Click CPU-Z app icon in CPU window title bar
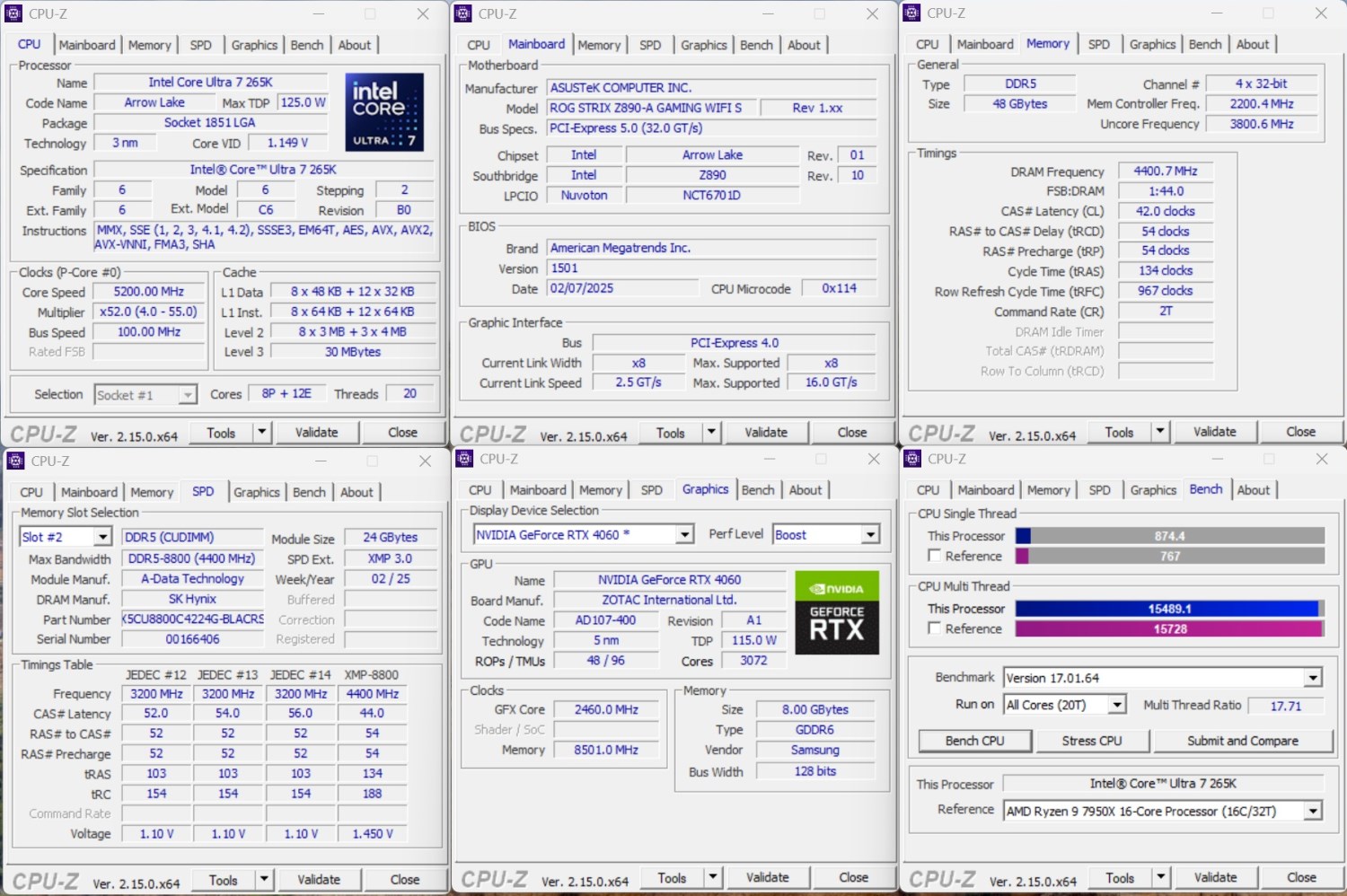The width and height of the screenshot is (1347, 896). 13,13
